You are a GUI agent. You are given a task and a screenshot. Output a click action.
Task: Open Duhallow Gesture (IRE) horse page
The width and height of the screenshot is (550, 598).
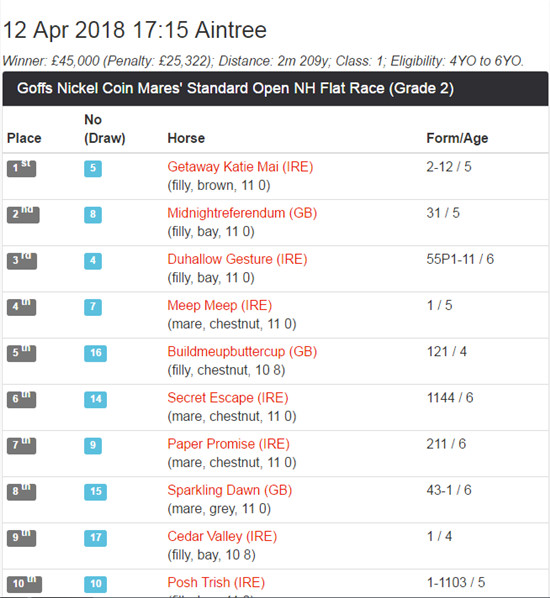click(237, 259)
